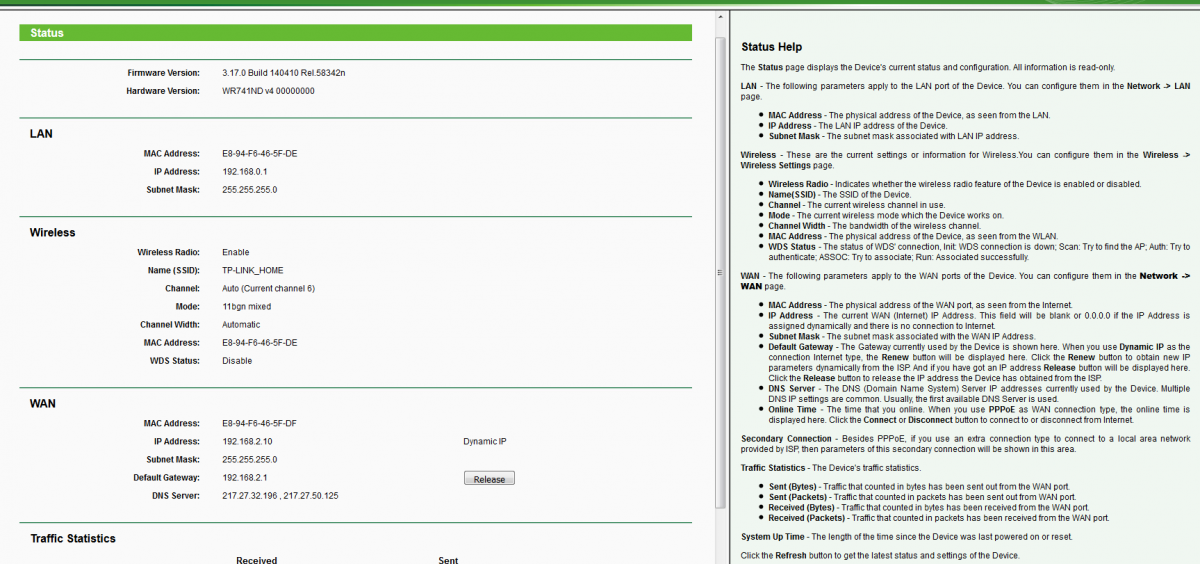Click the Dynamic IP connection type text

(x=485, y=441)
